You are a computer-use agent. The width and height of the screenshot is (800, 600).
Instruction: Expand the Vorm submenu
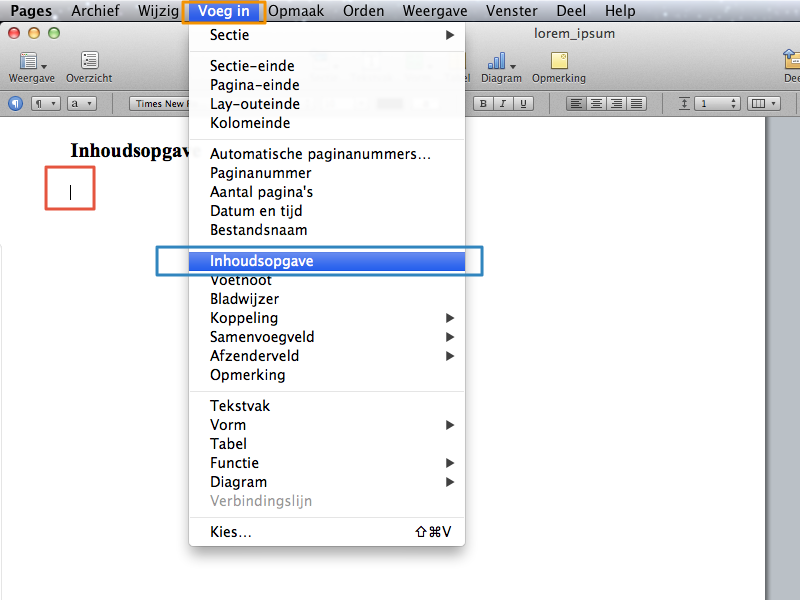(x=327, y=424)
